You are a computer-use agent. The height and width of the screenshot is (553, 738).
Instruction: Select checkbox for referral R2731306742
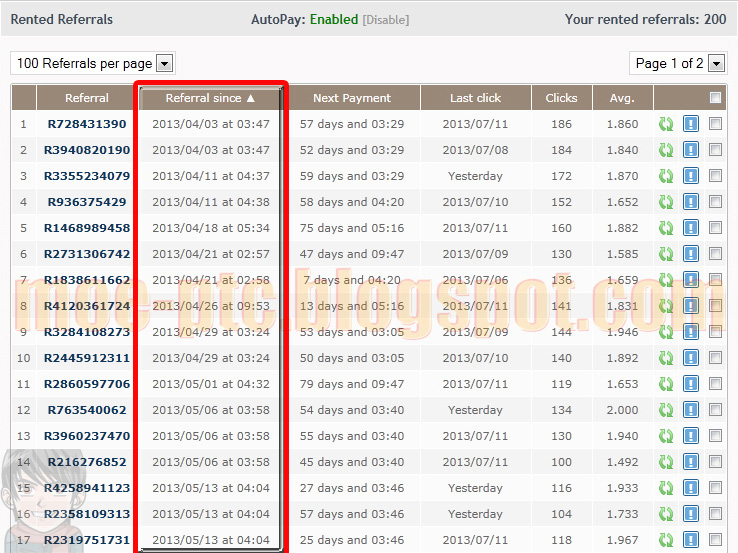pyautogui.click(x=715, y=254)
